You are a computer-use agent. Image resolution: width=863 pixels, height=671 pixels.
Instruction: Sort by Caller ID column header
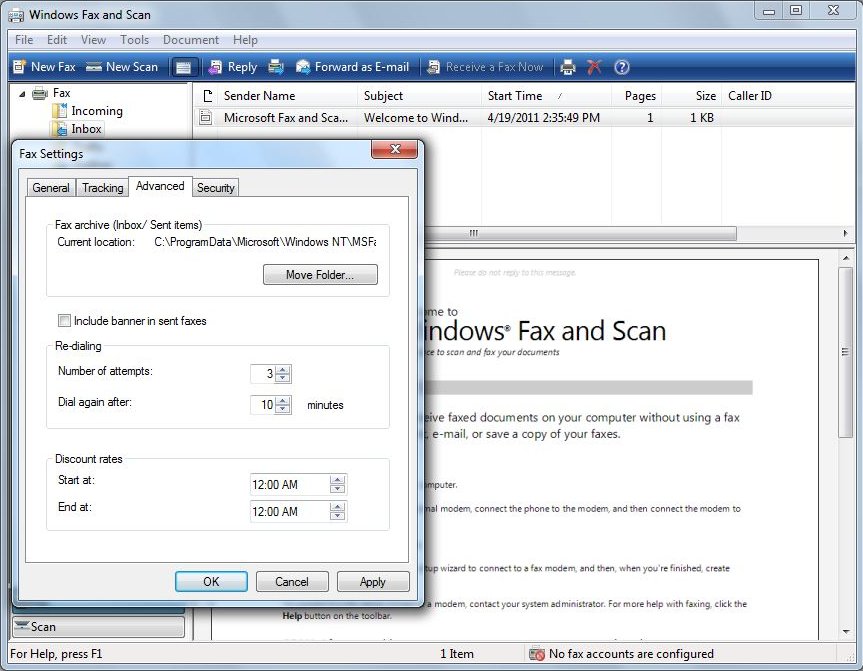tap(788, 96)
